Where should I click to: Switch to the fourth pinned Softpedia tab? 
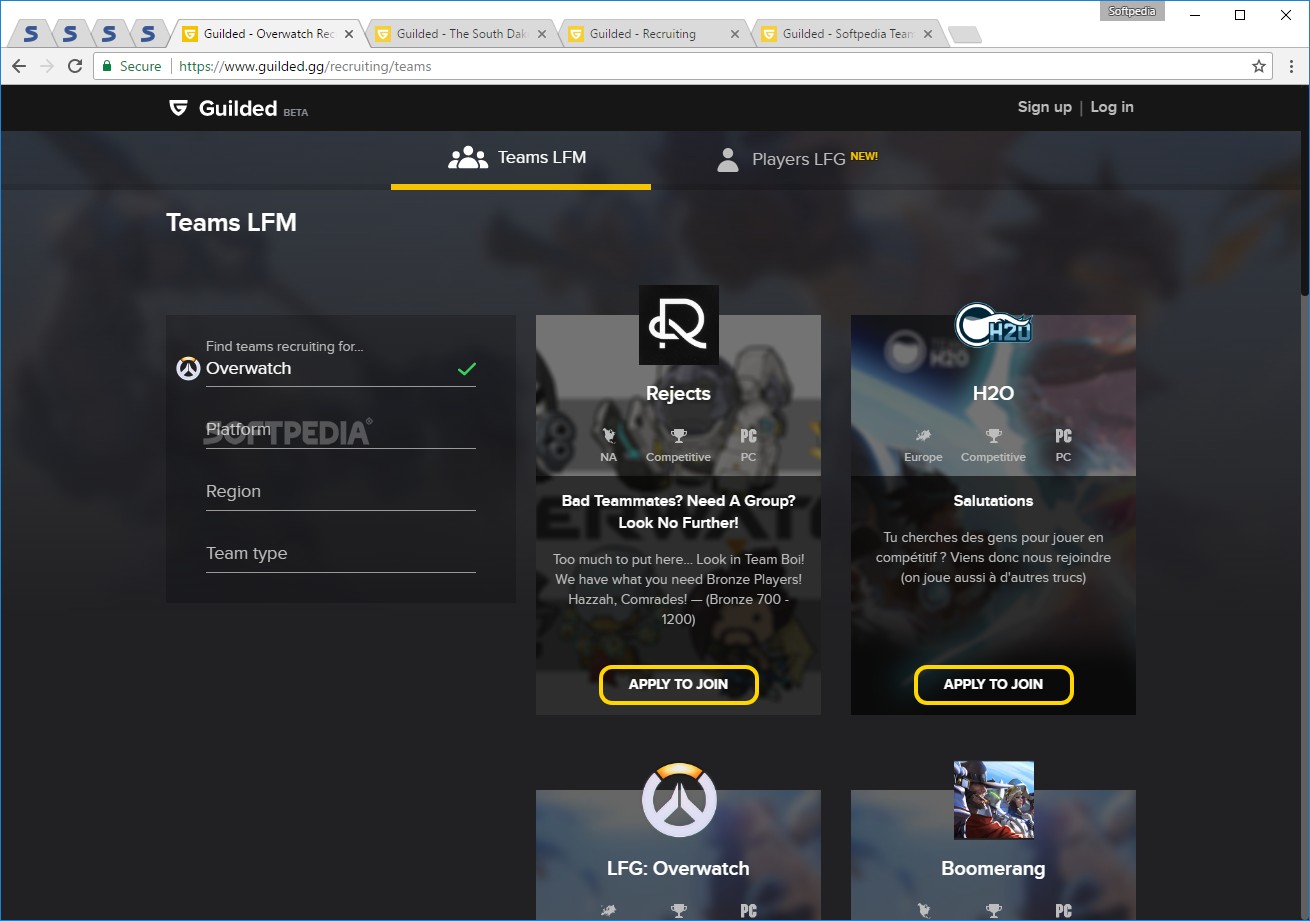coord(148,34)
